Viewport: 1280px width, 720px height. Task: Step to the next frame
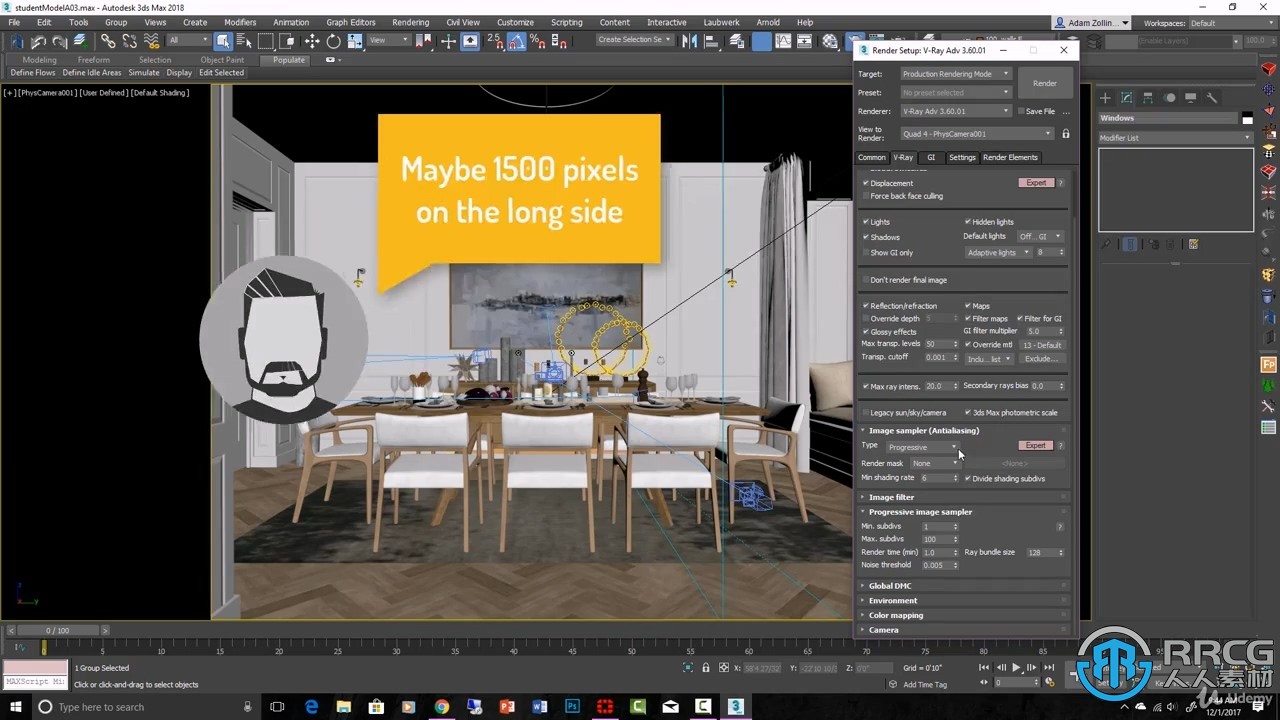(x=1033, y=668)
